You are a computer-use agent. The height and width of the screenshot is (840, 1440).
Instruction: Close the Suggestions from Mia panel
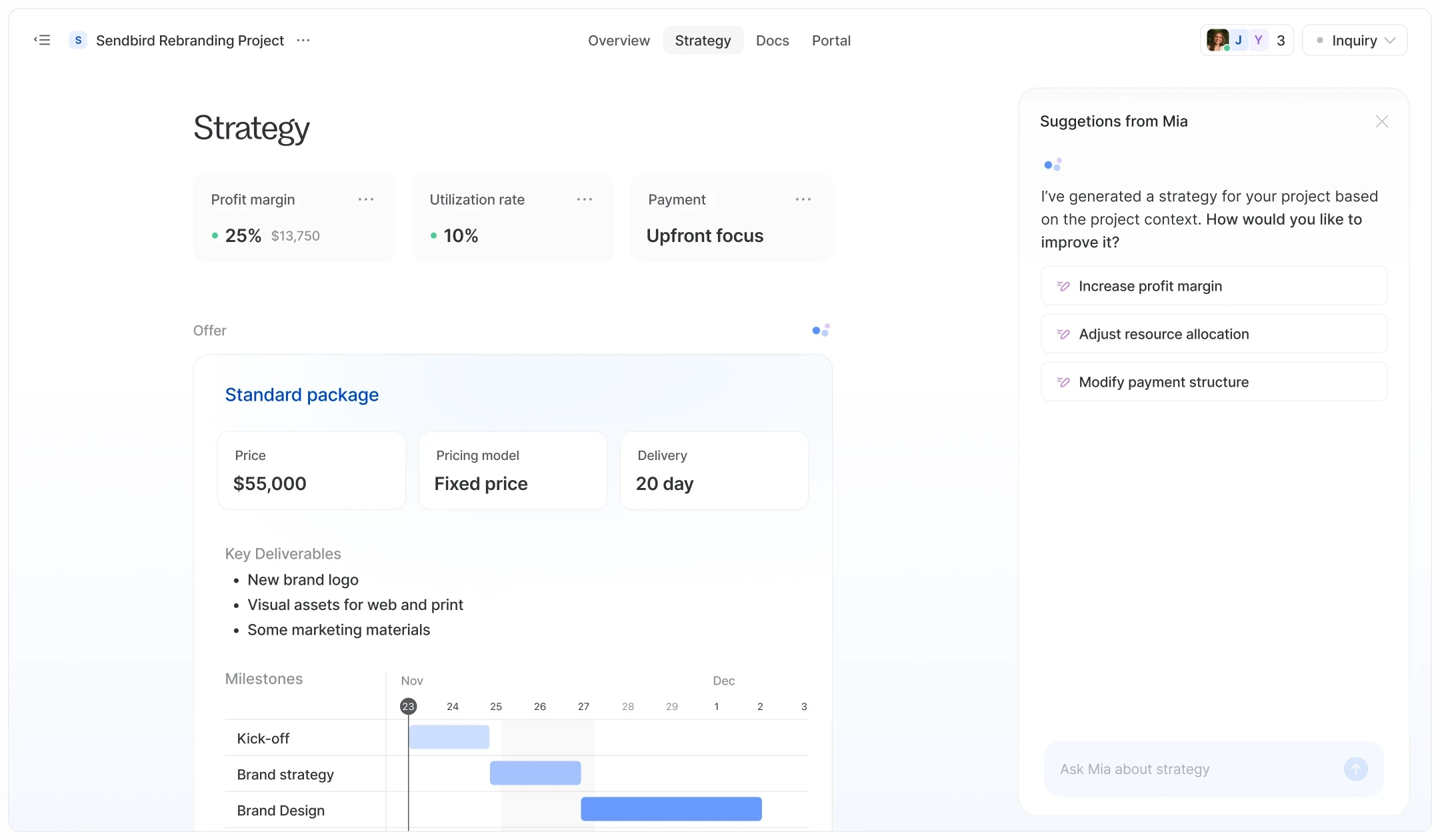point(1381,121)
